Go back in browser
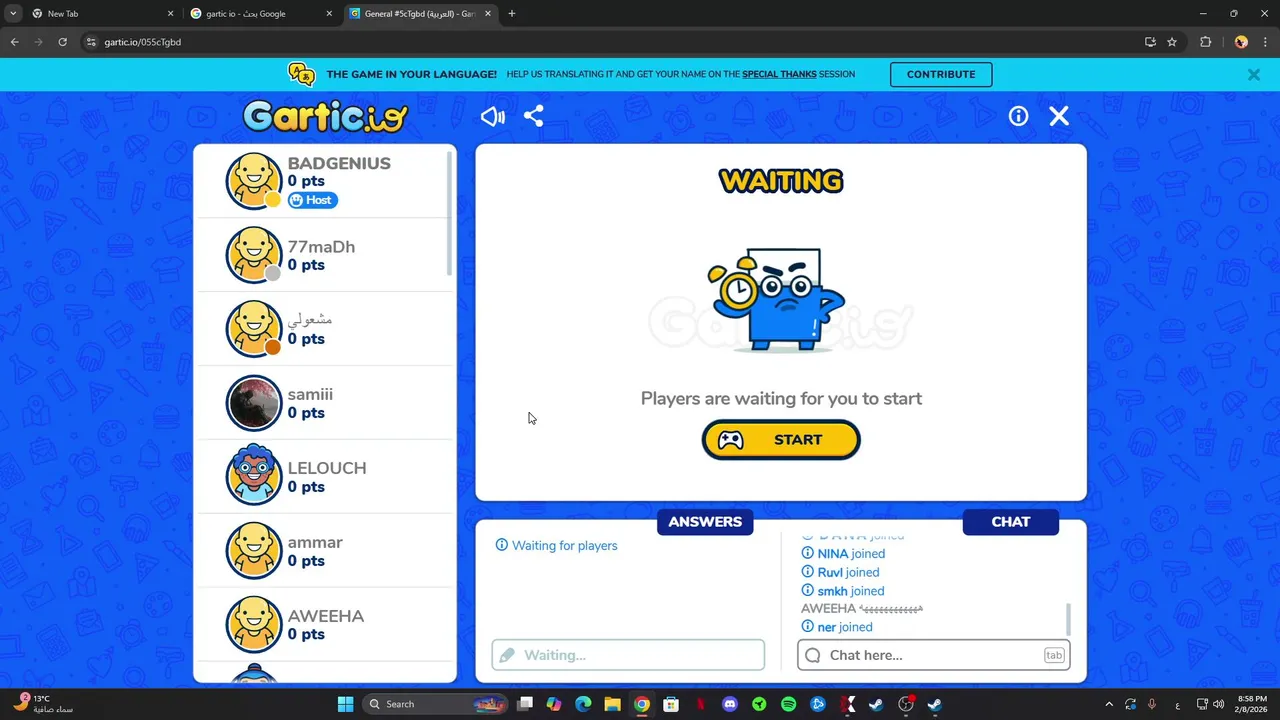 (14, 42)
